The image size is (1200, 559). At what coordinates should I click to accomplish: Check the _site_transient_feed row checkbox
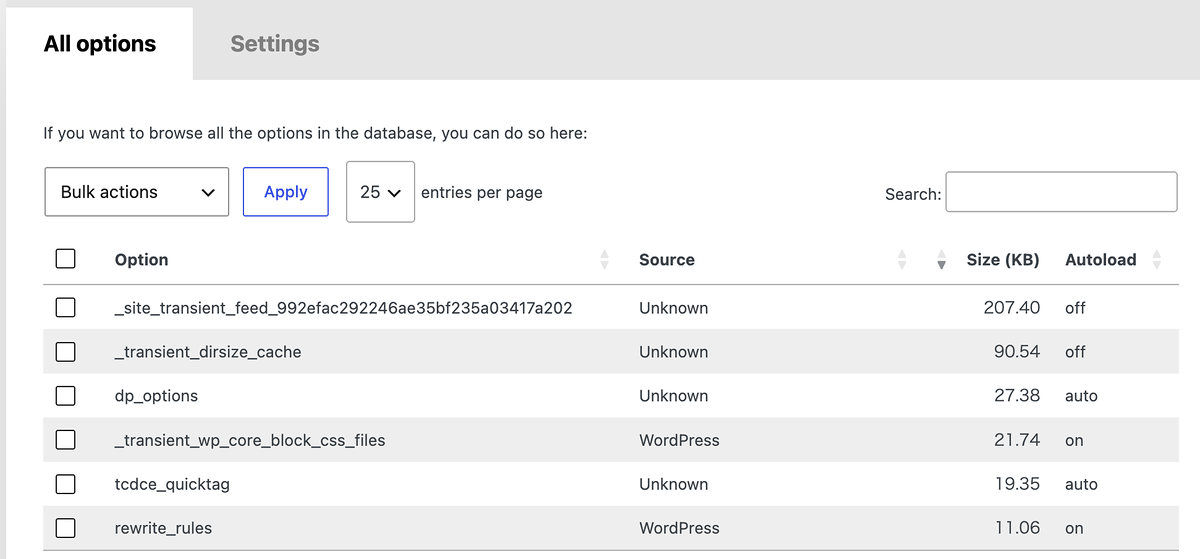66,308
